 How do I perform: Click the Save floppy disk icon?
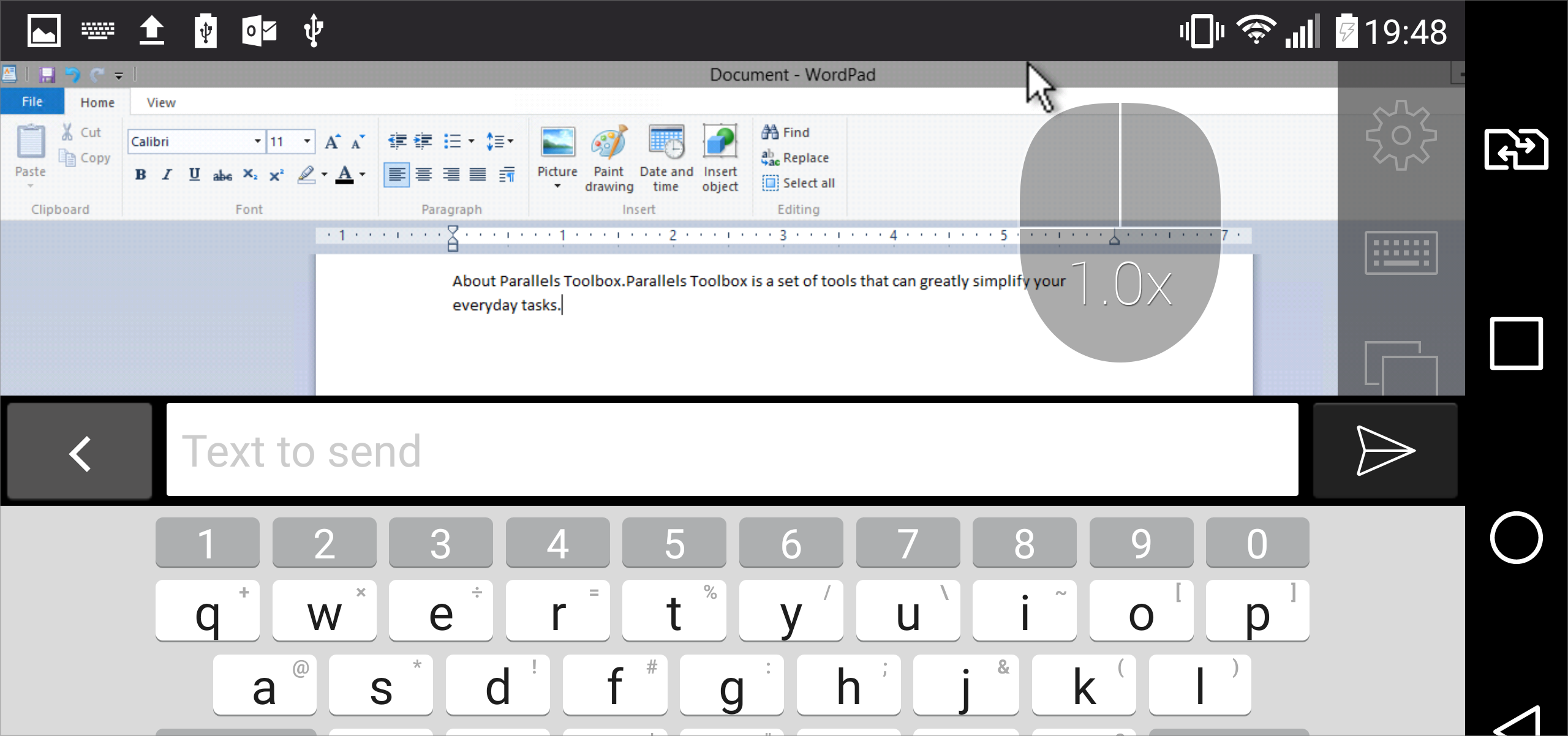click(x=47, y=75)
